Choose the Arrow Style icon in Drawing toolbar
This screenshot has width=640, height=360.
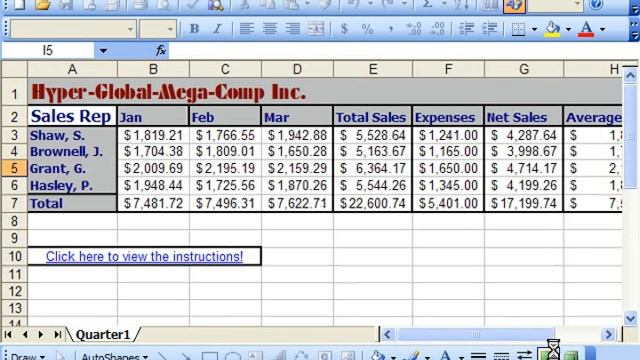(x=524, y=356)
